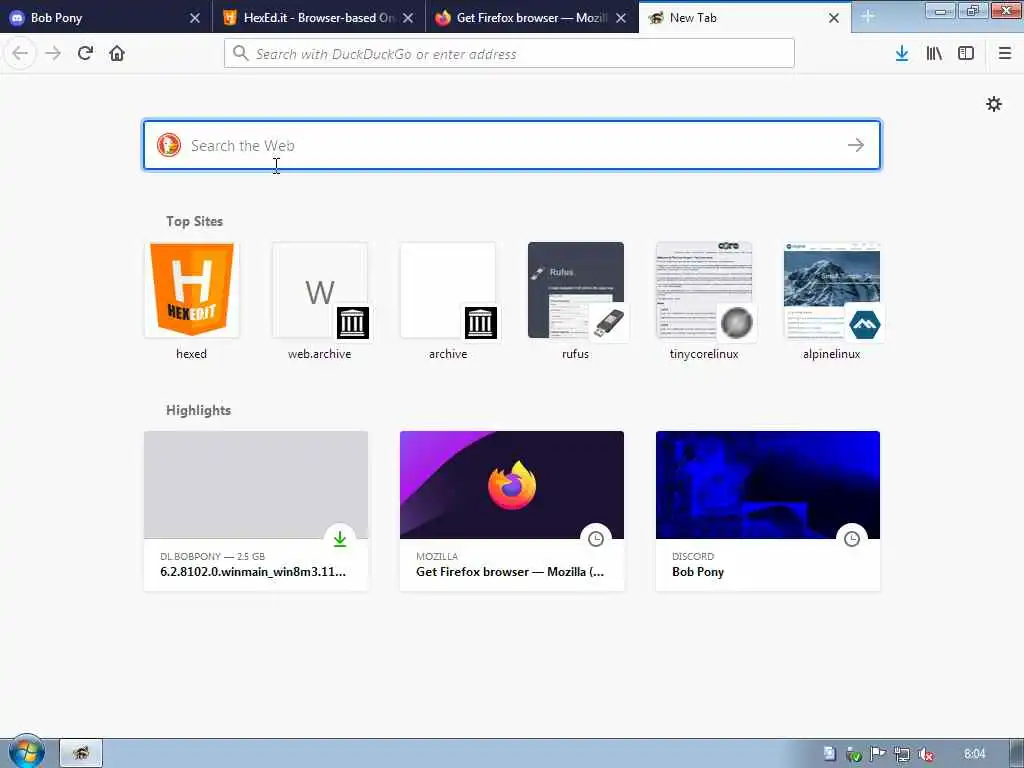Open the Firefox hamburger menu
The height and width of the screenshot is (768, 1024).
1005,53
